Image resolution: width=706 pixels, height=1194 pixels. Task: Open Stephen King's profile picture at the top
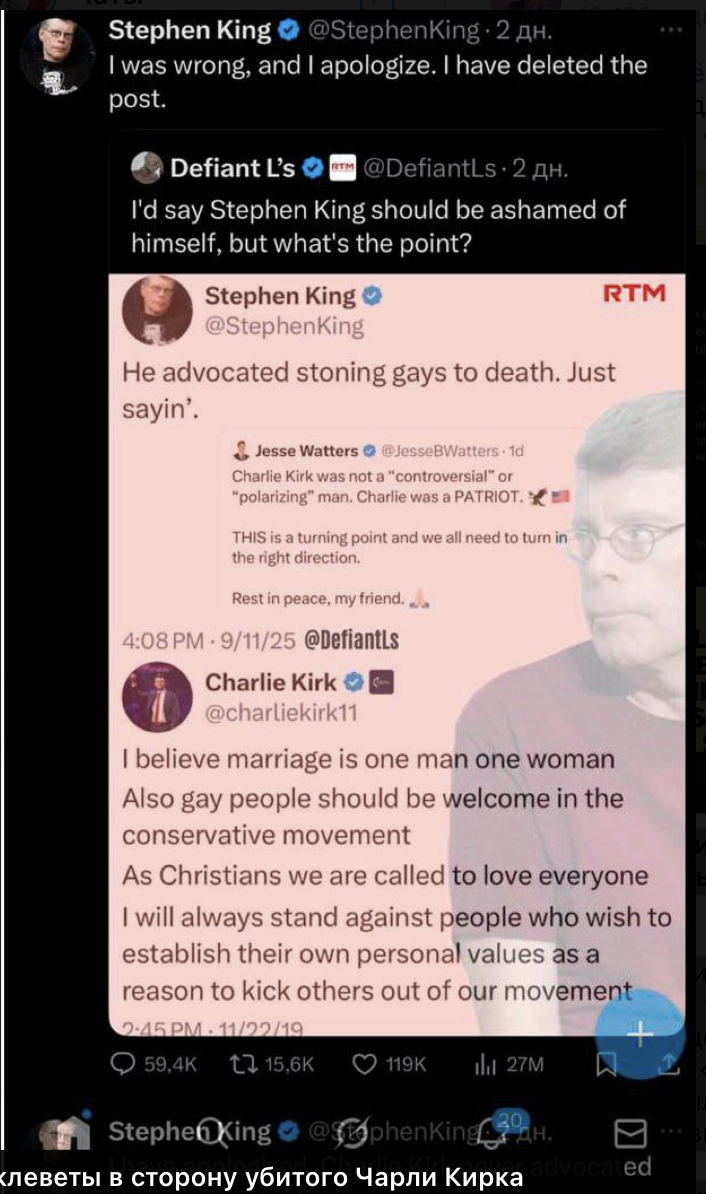(x=56, y=57)
